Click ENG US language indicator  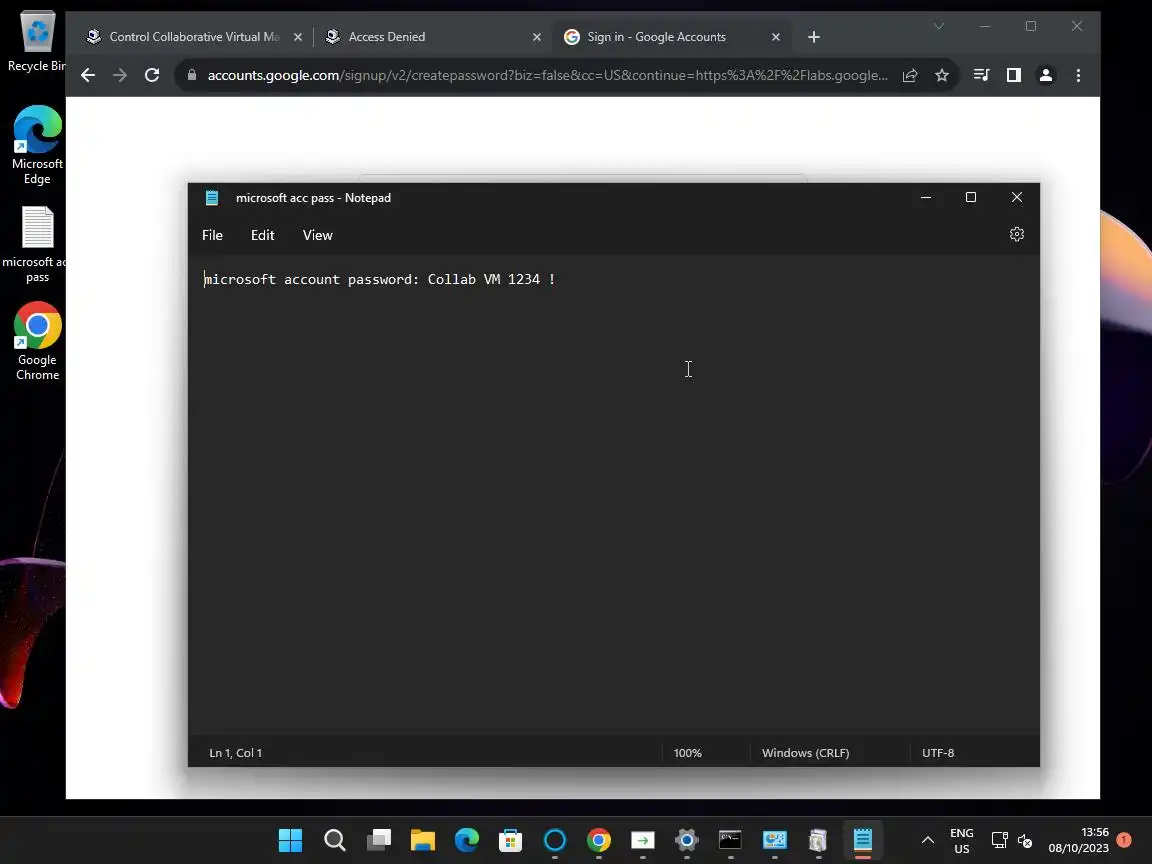point(962,840)
